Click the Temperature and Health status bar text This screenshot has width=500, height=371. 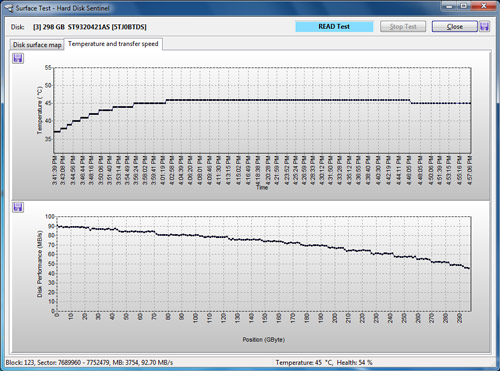(x=324, y=362)
